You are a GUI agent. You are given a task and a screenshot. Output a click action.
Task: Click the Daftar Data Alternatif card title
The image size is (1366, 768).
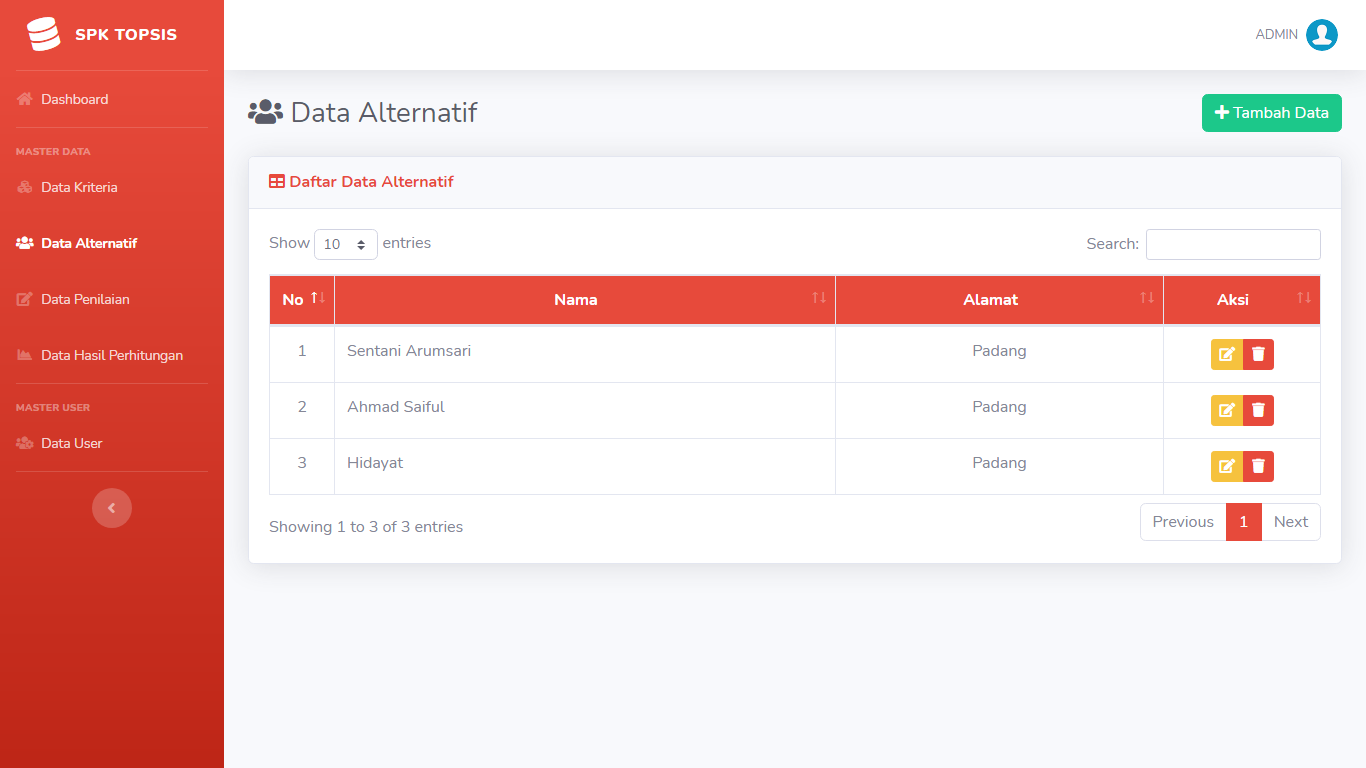[371, 182]
